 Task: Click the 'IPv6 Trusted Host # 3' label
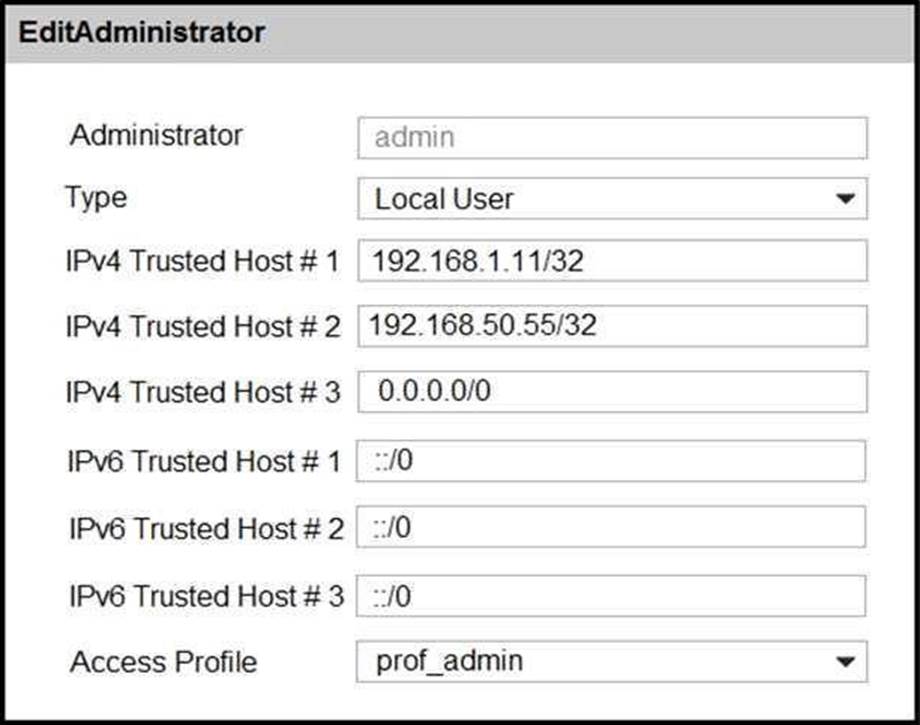pyautogui.click(x=205, y=597)
